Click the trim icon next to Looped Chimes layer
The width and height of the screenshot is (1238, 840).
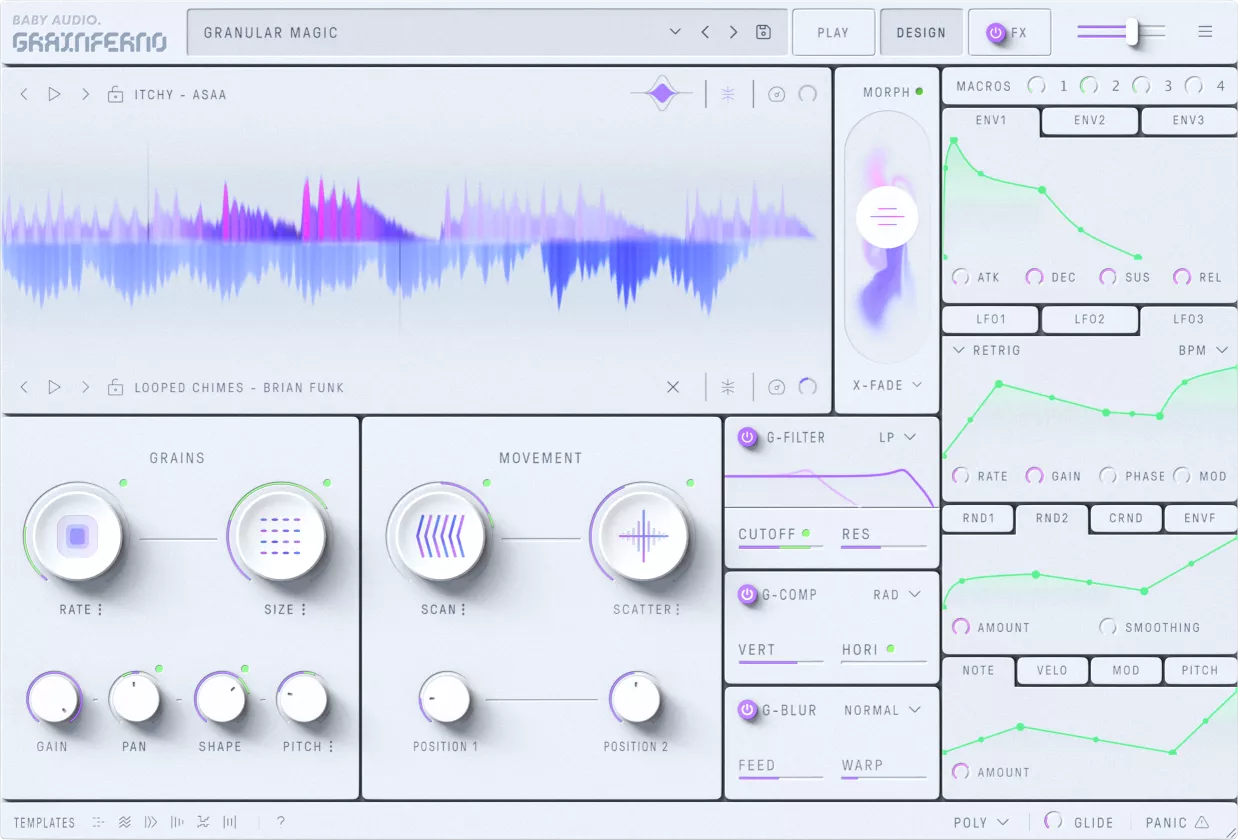pyautogui.click(x=728, y=387)
